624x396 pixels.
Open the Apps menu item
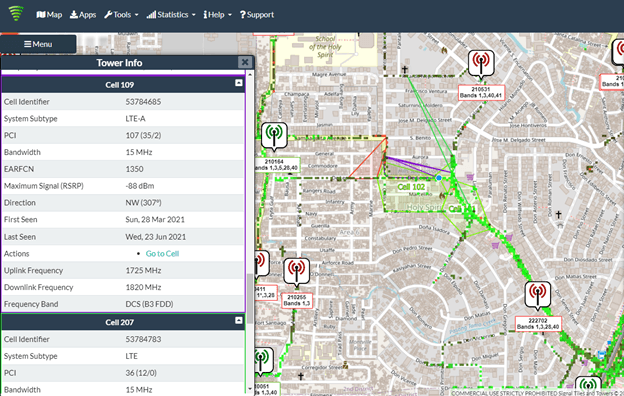click(x=83, y=15)
